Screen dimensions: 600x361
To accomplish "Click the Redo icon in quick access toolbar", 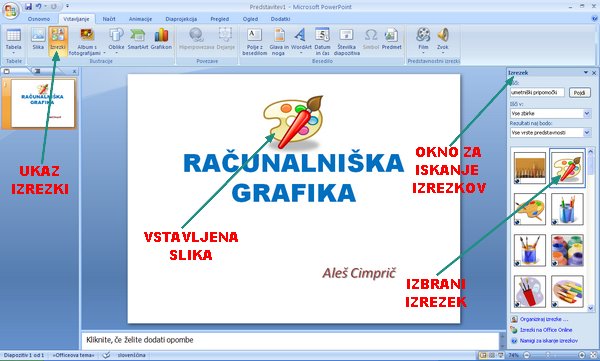I will point(54,7).
